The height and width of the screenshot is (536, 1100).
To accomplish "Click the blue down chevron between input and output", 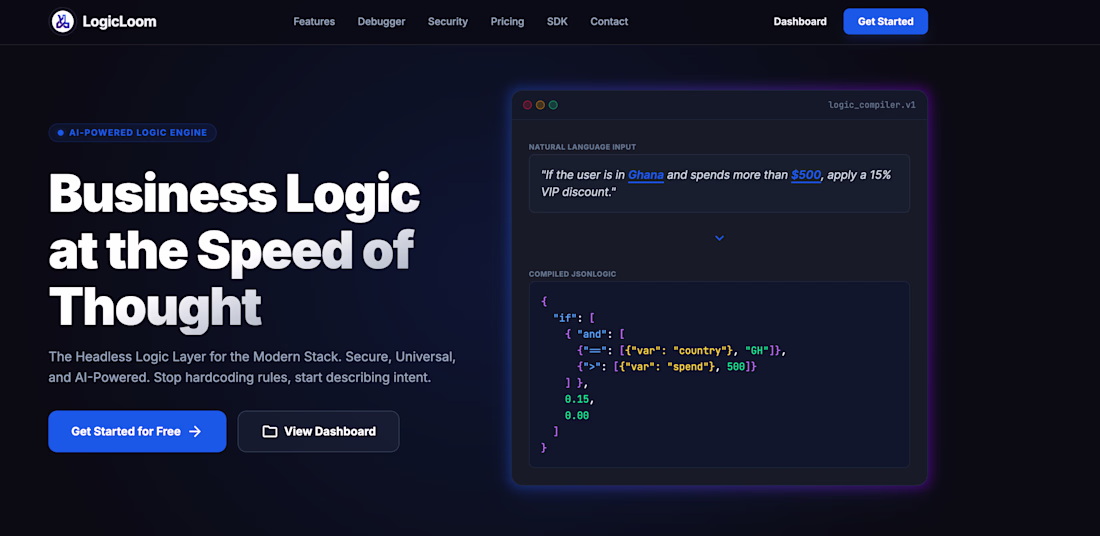I will point(719,239).
